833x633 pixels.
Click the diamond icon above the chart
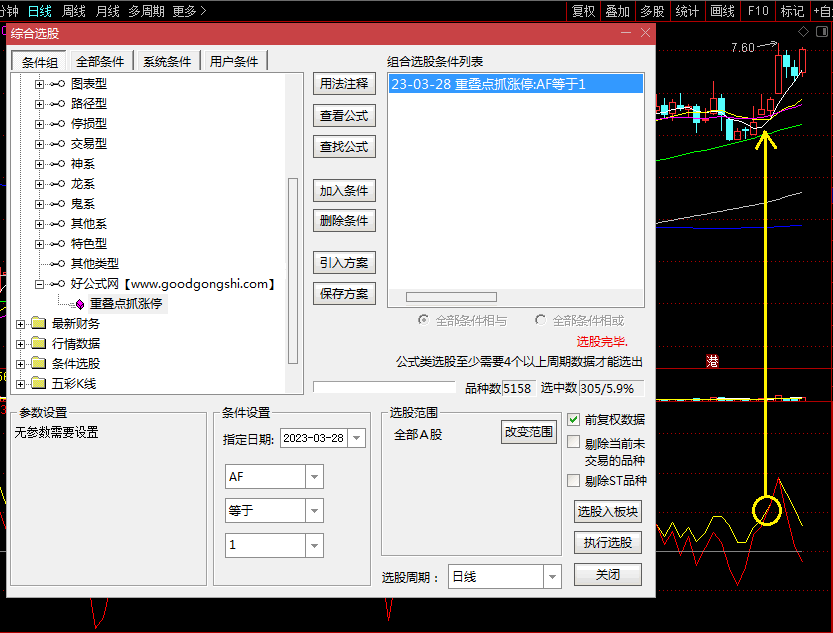(x=803, y=32)
